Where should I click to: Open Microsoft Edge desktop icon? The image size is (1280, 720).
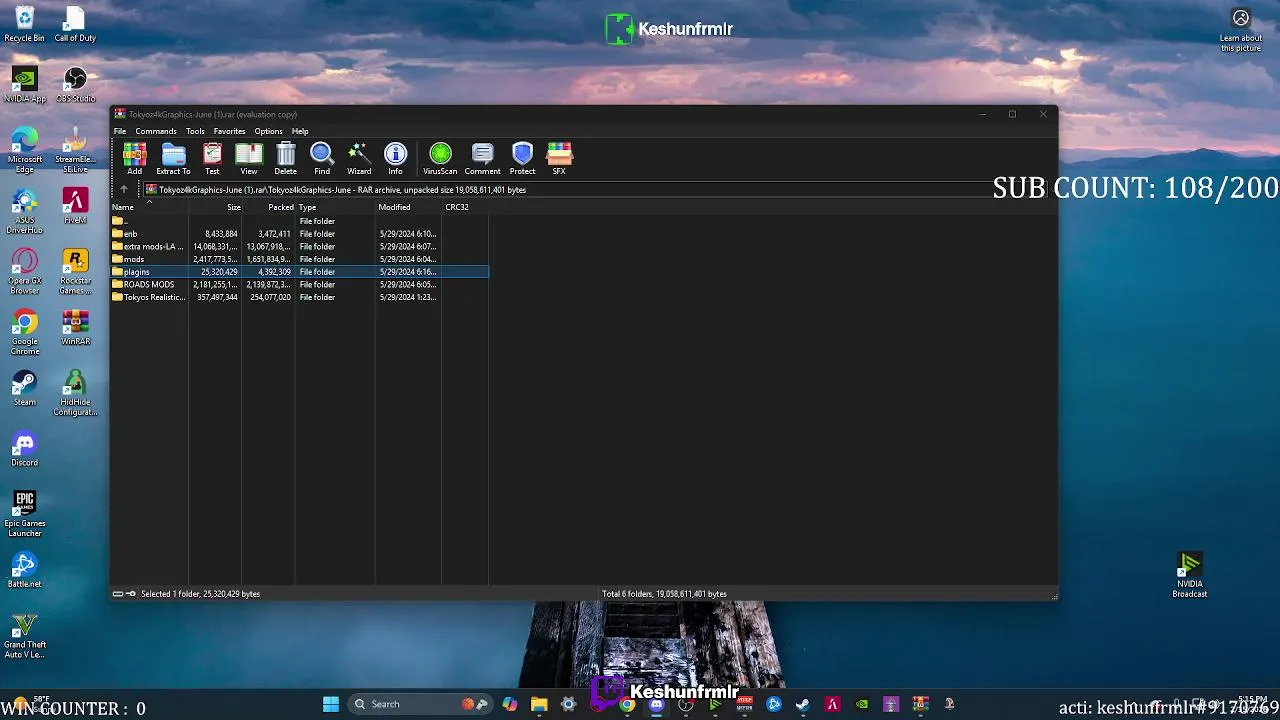[25, 150]
